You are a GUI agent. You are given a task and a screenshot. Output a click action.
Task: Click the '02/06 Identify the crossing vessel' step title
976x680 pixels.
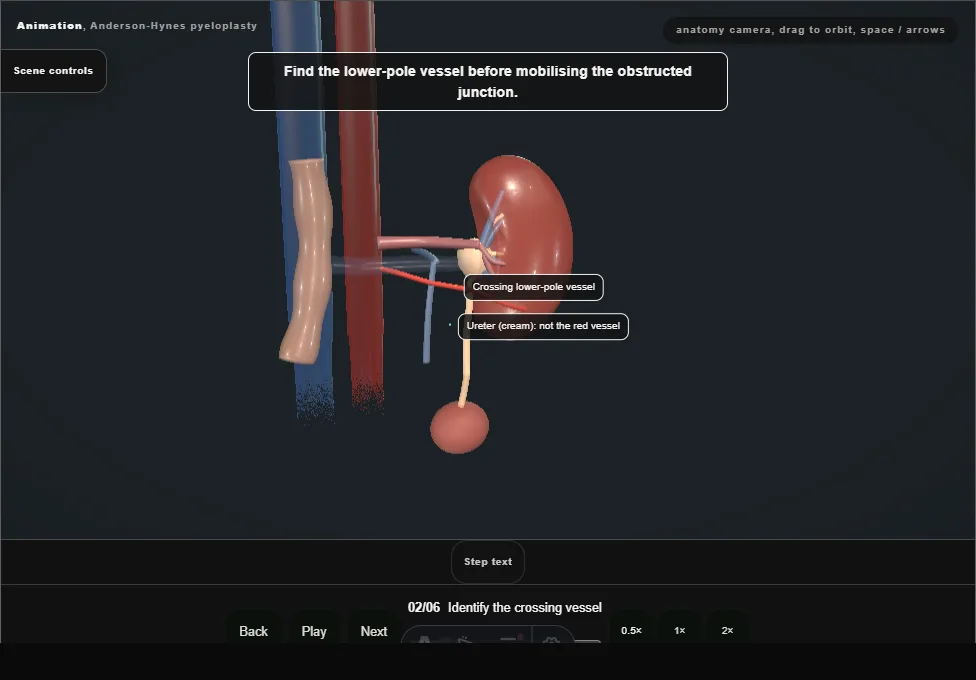pos(505,607)
